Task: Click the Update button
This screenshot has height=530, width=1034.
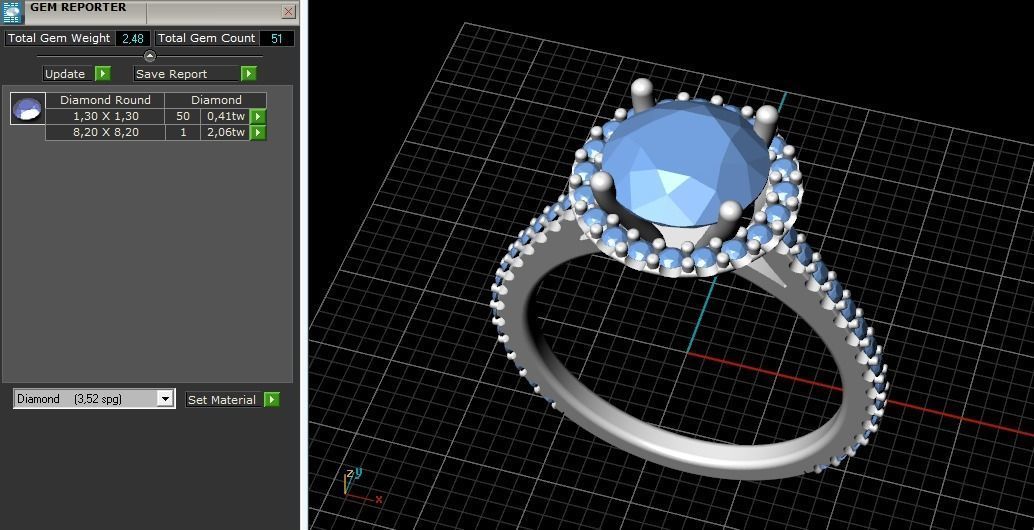Action: click(x=65, y=74)
